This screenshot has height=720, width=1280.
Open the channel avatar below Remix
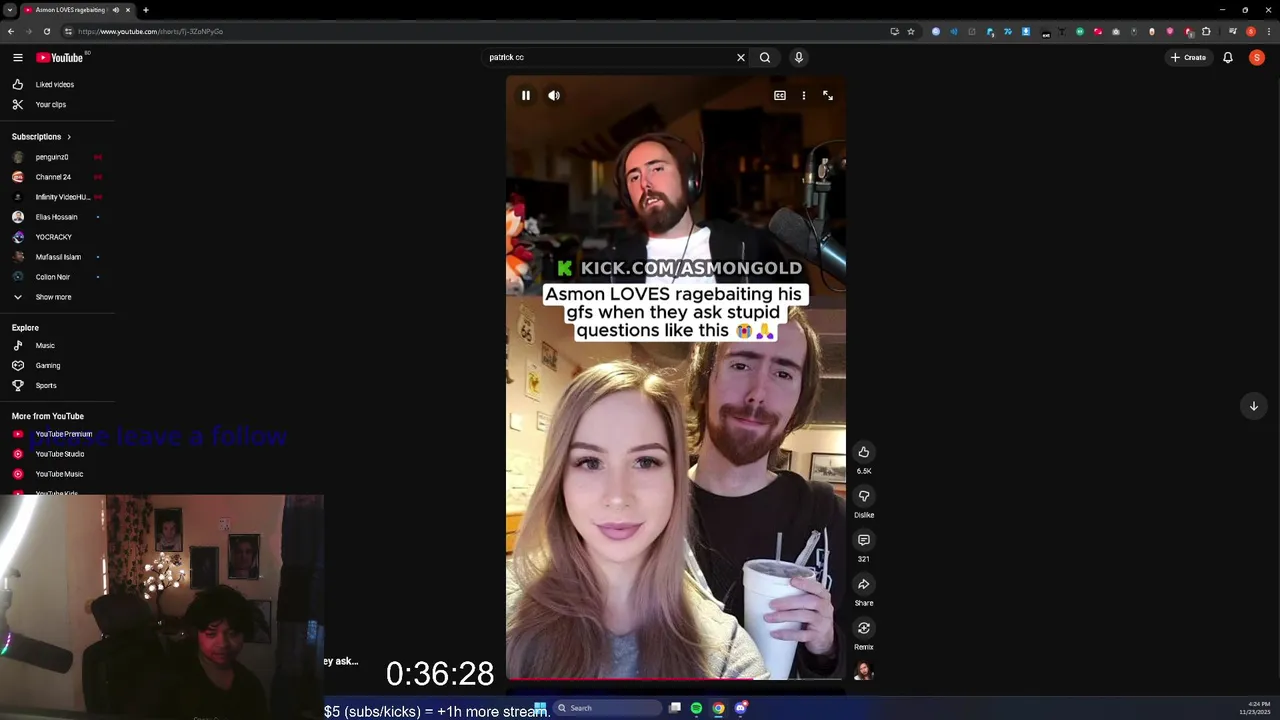(x=864, y=671)
